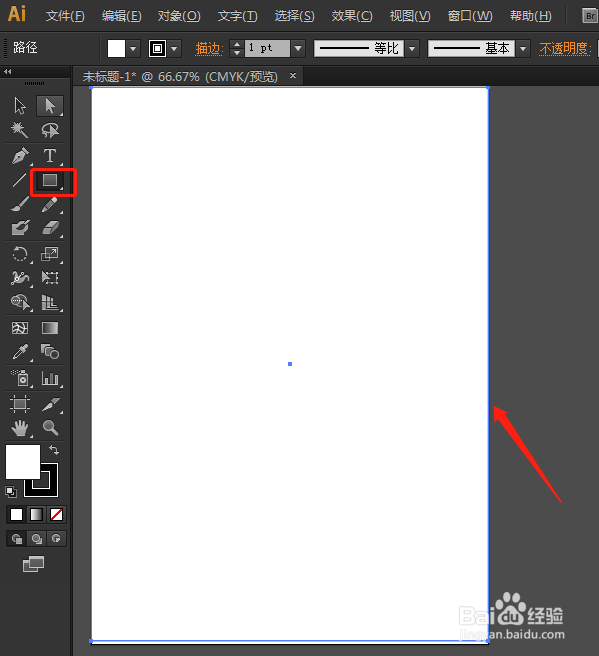Select the Blend tool
Screen dimensions: 599x656
[x=50, y=352]
